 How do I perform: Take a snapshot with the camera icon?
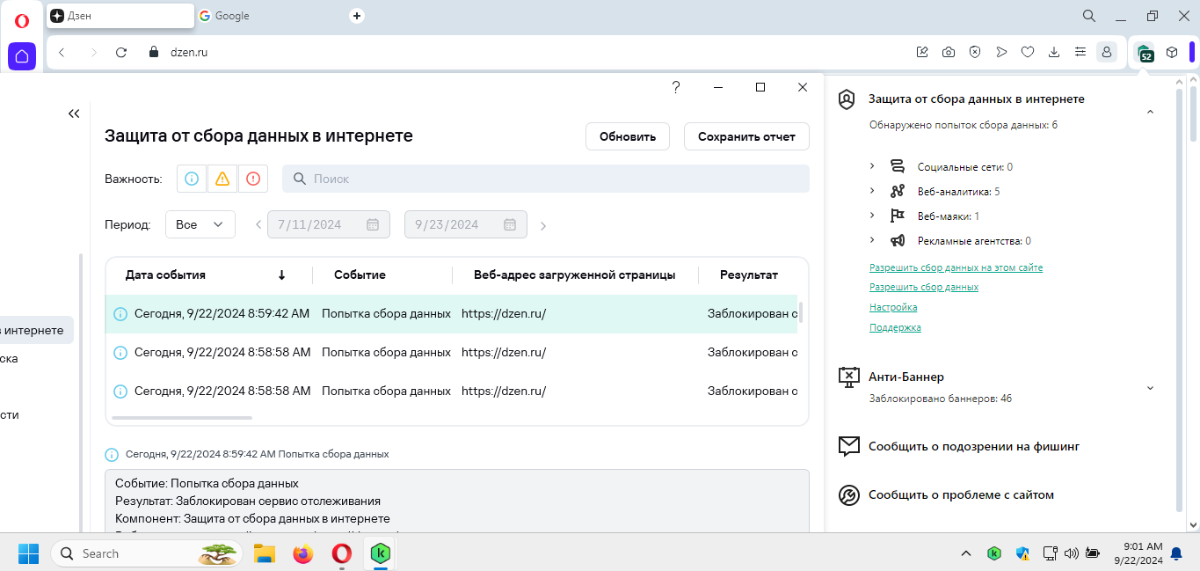[x=948, y=52]
